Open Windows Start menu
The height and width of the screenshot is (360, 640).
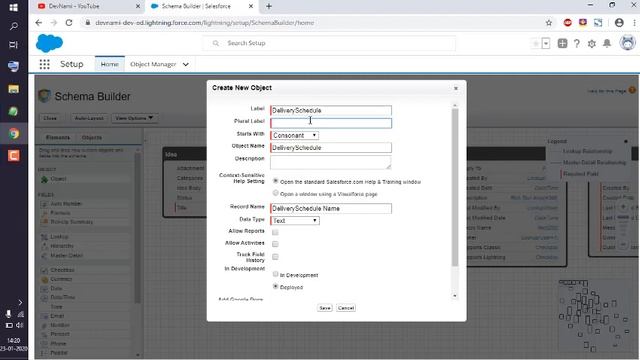click(x=13, y=7)
